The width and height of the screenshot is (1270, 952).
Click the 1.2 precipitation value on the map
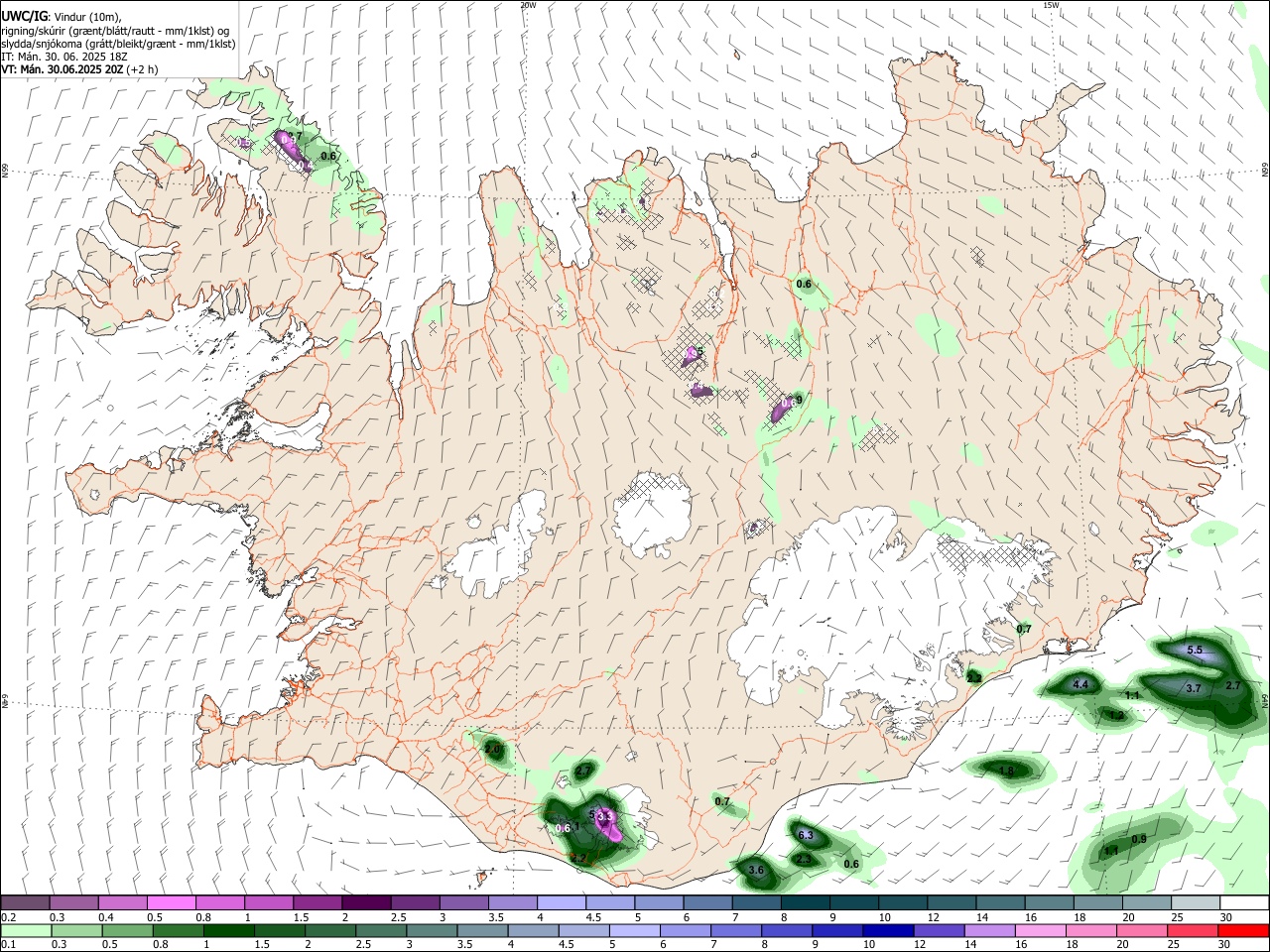point(1116,715)
